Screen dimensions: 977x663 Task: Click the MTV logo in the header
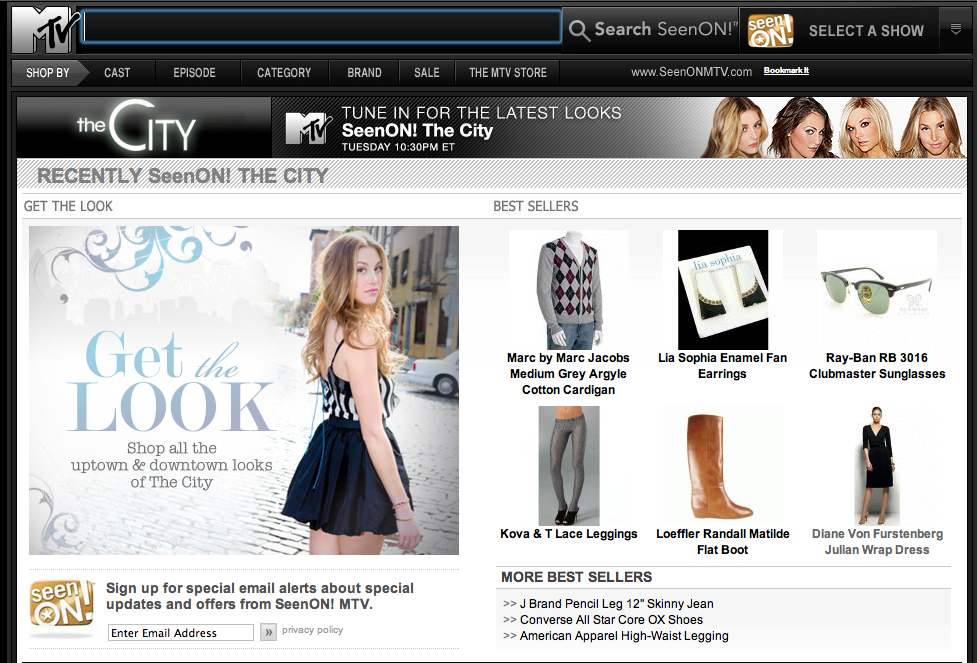[45, 30]
